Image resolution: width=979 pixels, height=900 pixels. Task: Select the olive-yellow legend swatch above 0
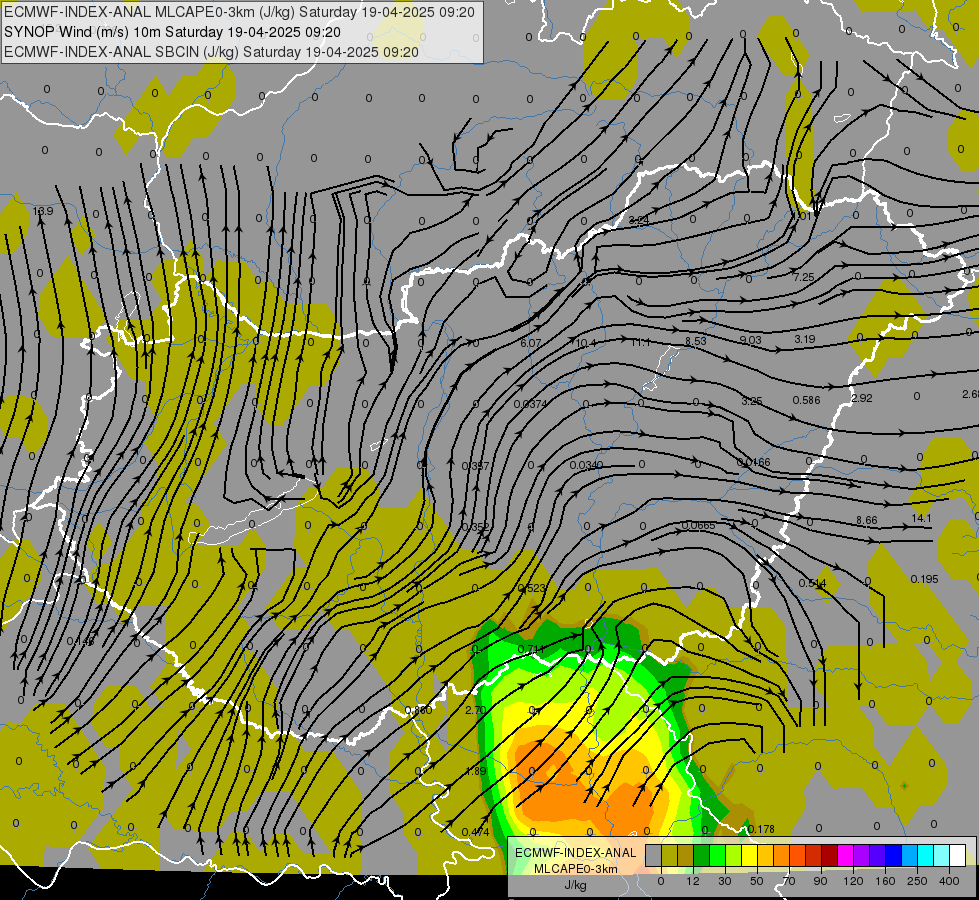669,856
